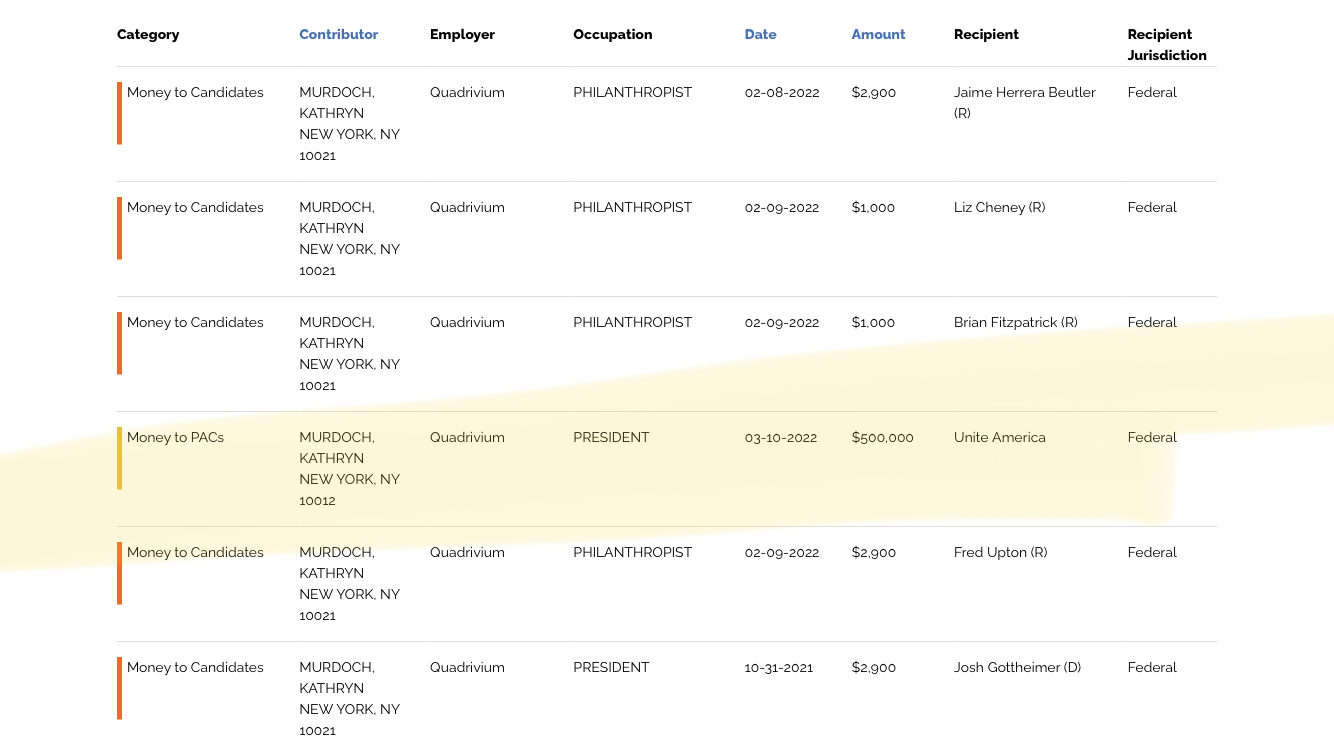This screenshot has height=750, width=1334.
Task: Select recipient Brian Fitzpatrick (R)
Action: pos(1015,322)
